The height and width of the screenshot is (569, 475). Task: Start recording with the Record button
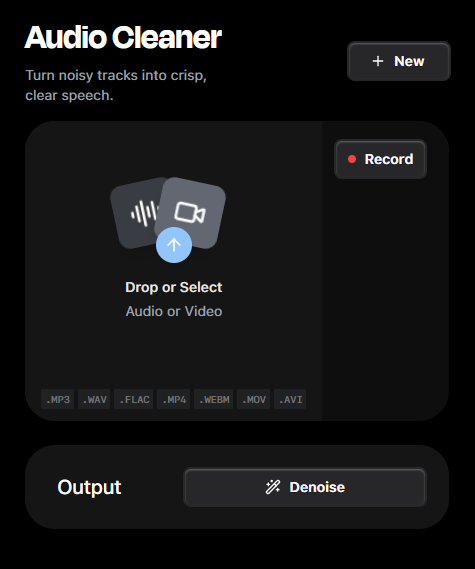(x=380, y=159)
